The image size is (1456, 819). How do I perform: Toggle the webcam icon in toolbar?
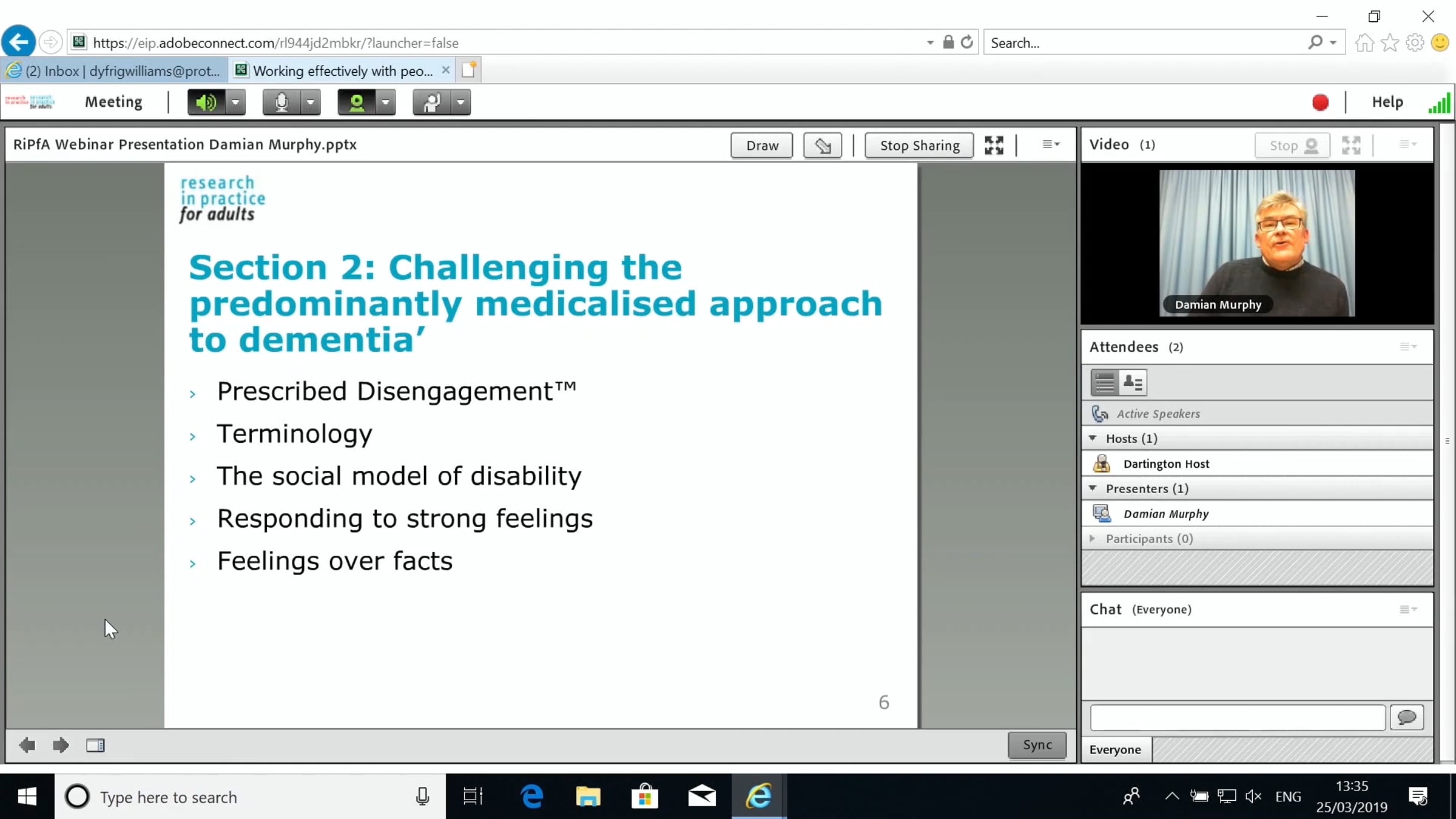[356, 102]
